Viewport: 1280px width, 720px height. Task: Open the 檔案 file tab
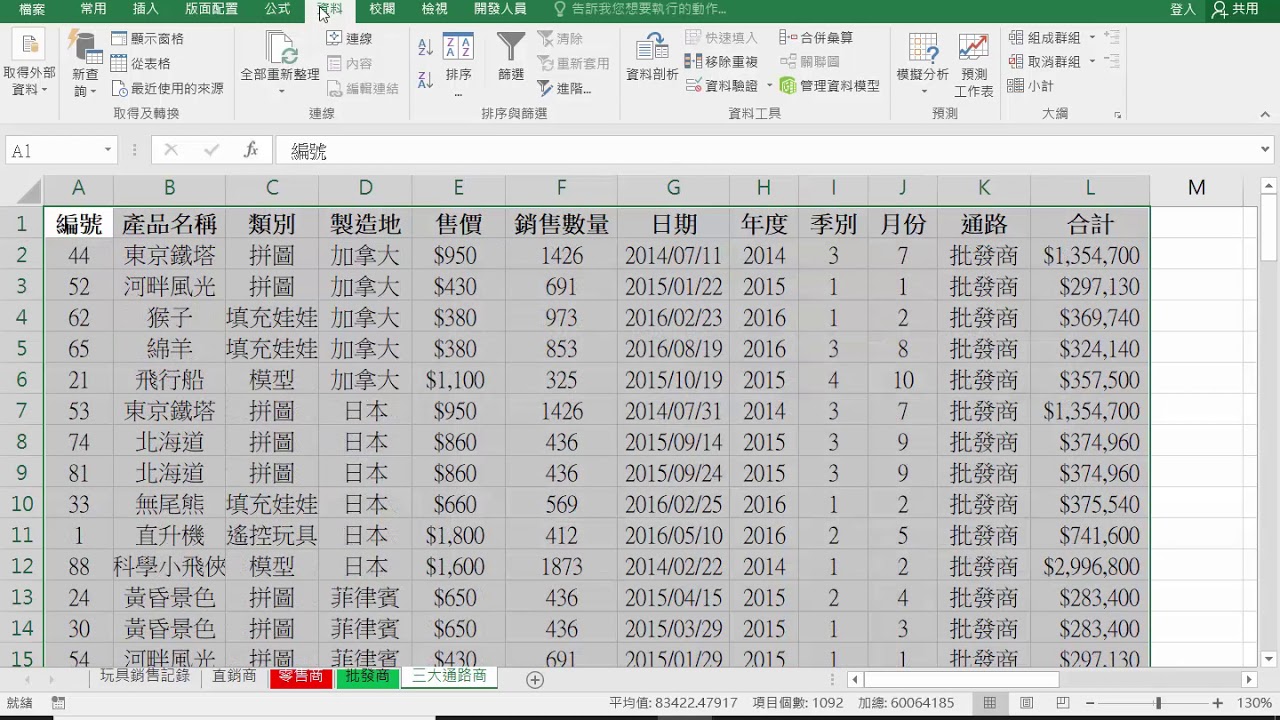(x=32, y=9)
